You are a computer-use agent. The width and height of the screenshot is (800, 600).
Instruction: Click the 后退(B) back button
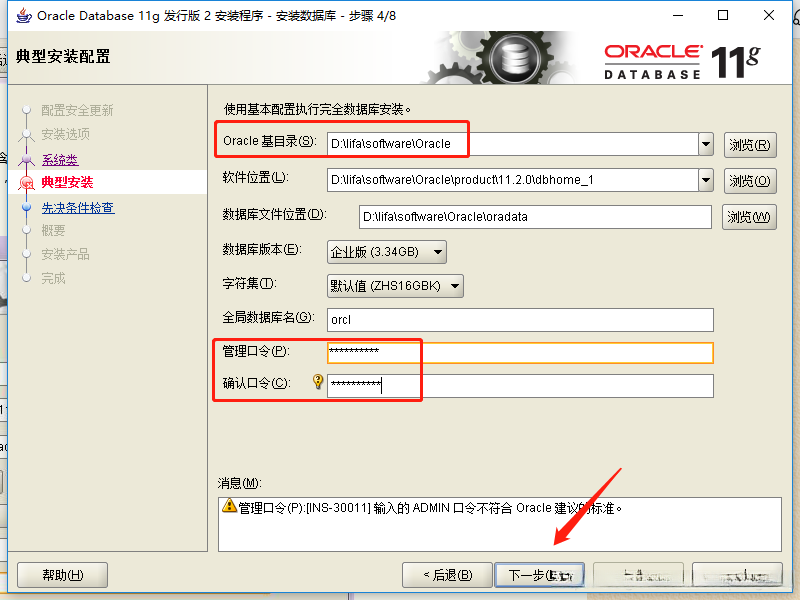point(447,576)
